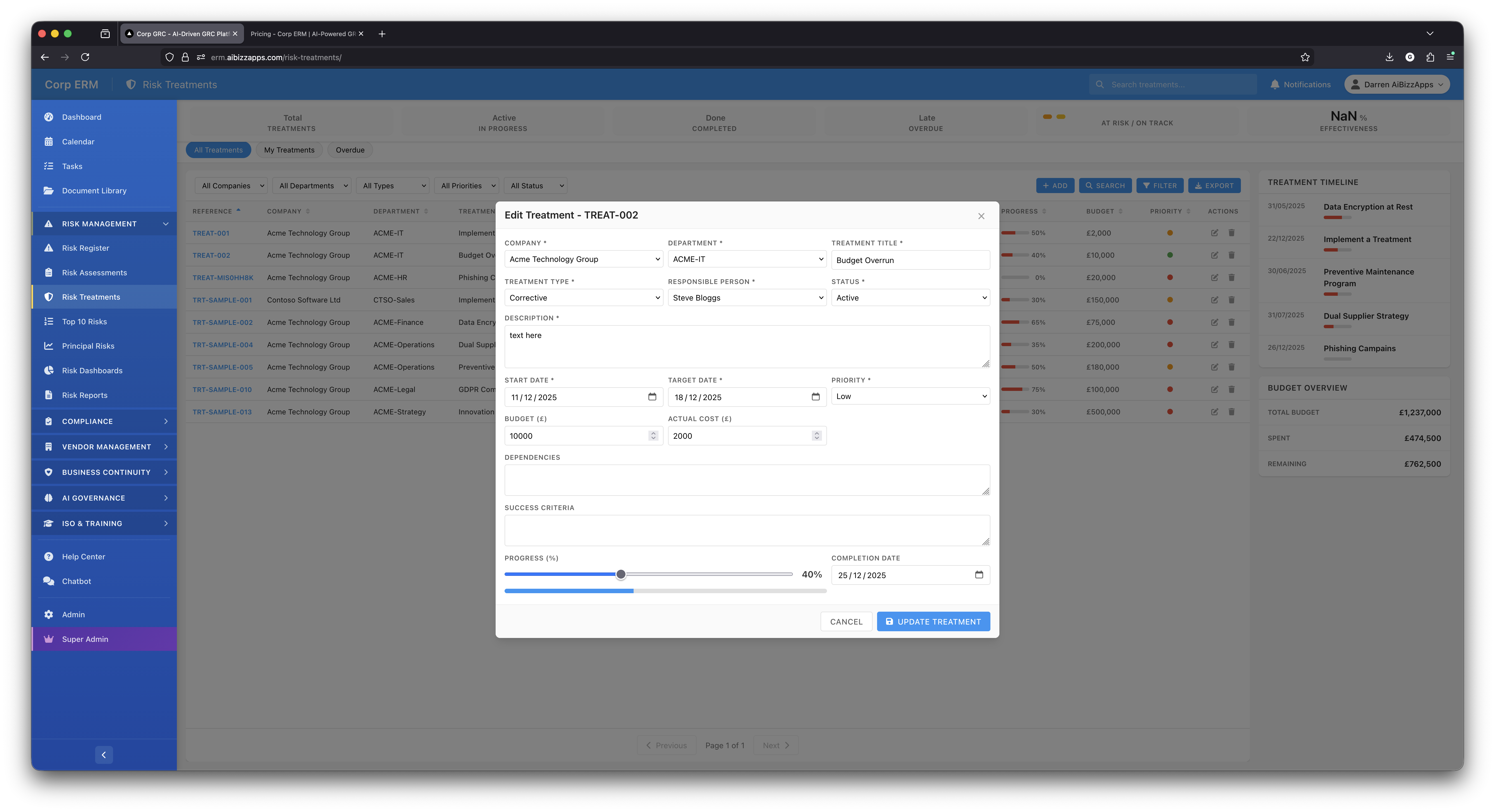Select the Overdue treatments tab

pyautogui.click(x=350, y=150)
